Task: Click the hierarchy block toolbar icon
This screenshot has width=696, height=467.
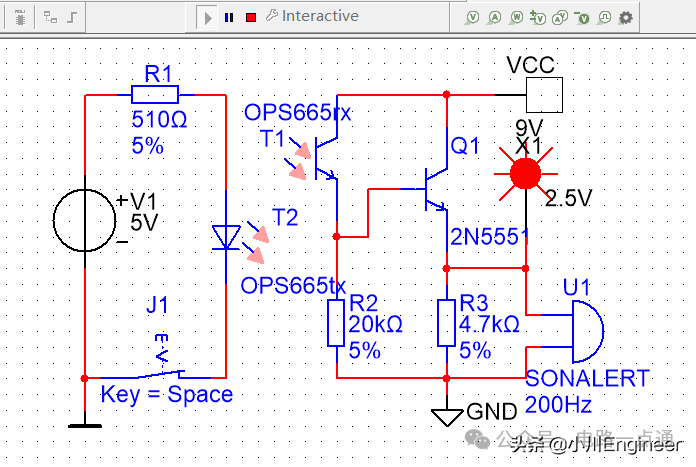Action: pos(50,18)
